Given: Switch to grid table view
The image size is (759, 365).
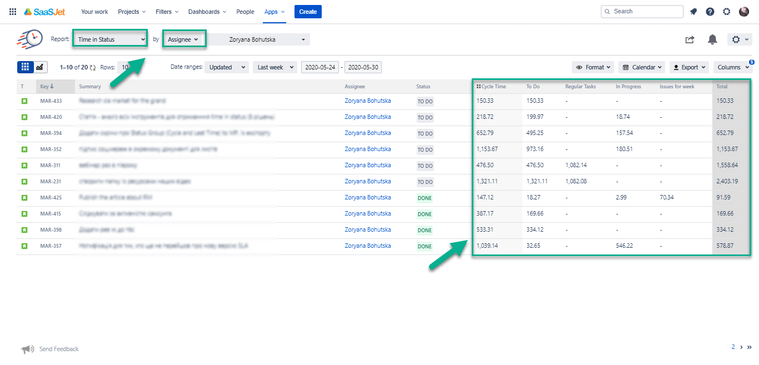Looking at the screenshot, I should pyautogui.click(x=25, y=67).
